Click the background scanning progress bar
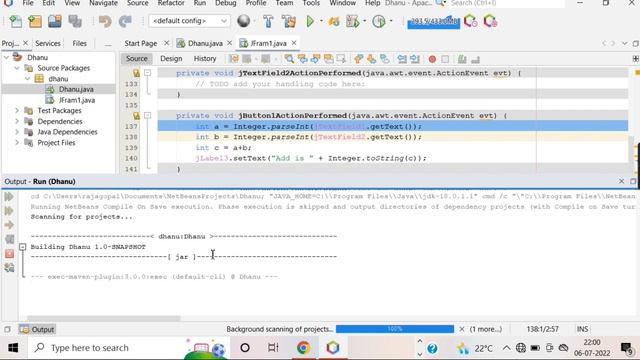The image size is (640, 360). (x=395, y=329)
